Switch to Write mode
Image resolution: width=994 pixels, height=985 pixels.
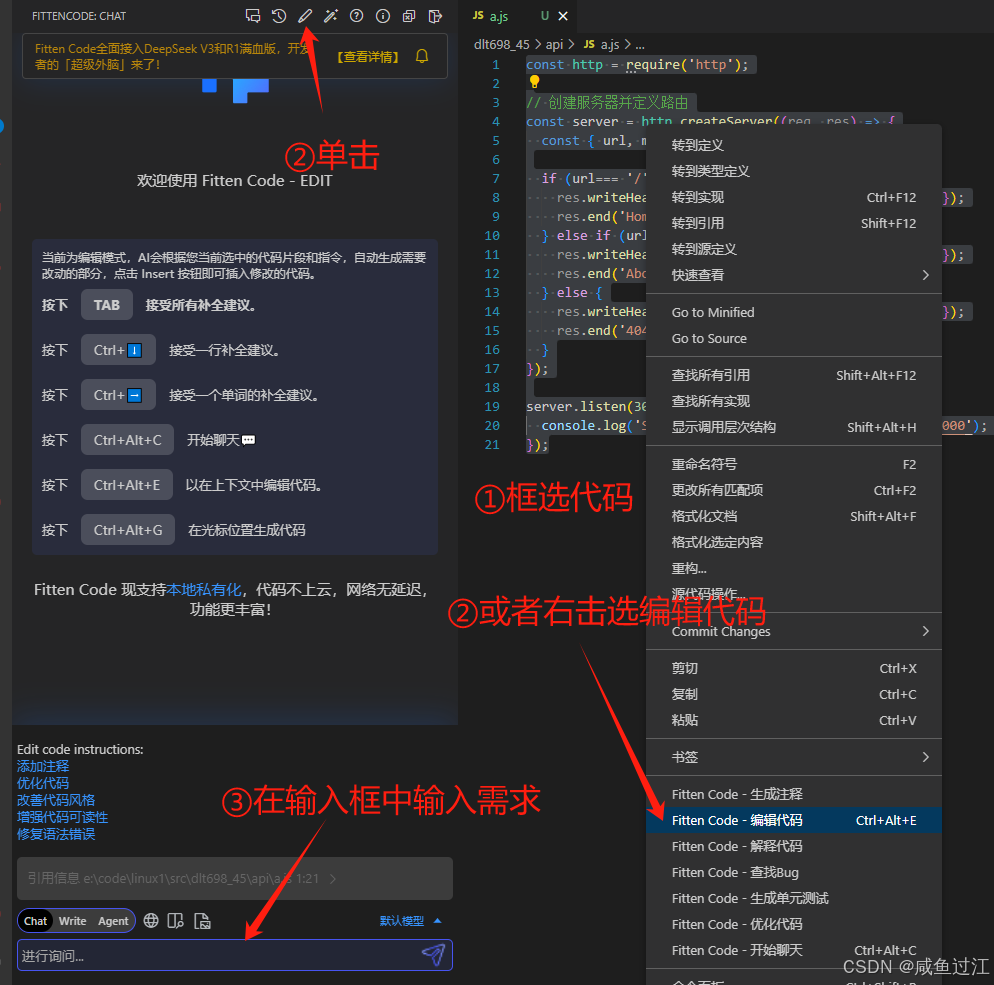72,920
